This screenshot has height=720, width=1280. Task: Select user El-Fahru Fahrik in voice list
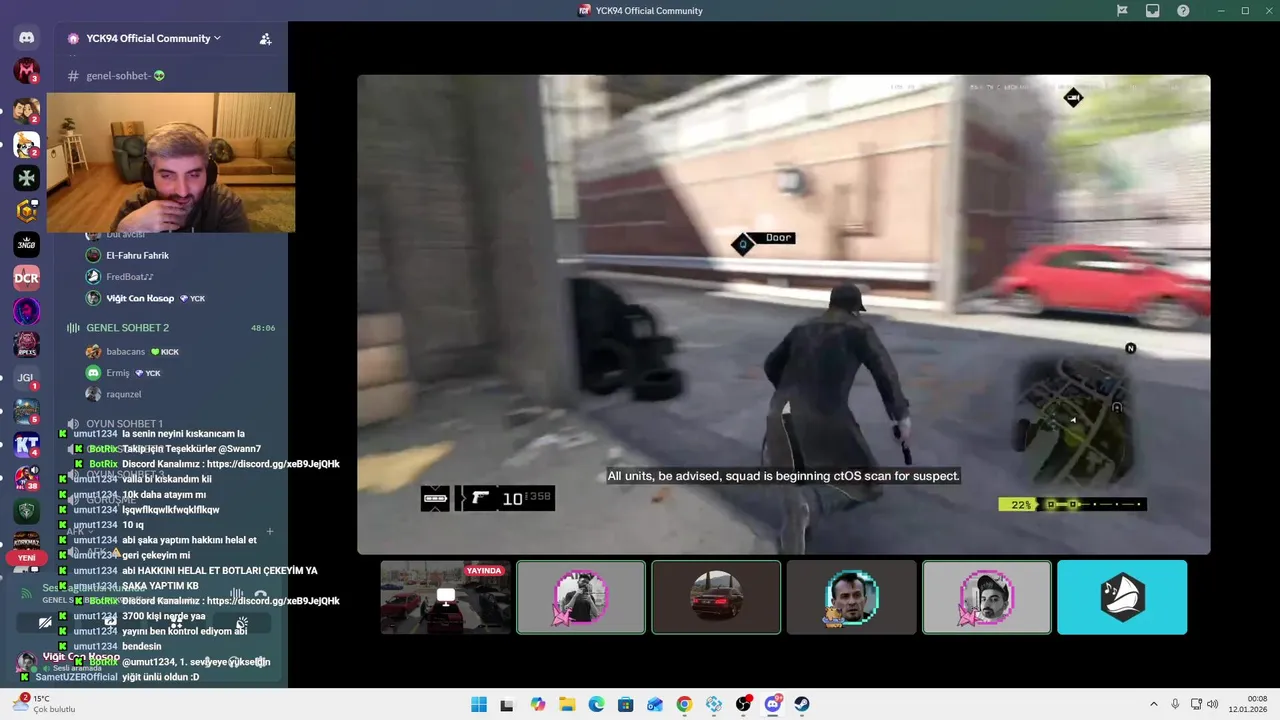137,256
